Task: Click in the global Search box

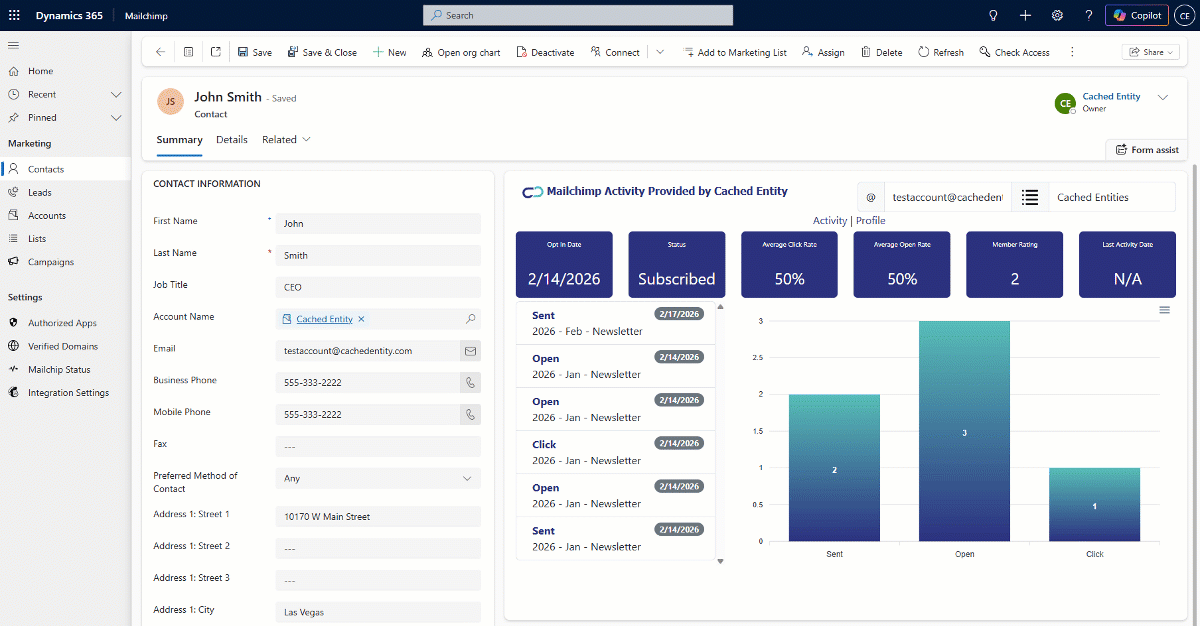Action: 578,15
